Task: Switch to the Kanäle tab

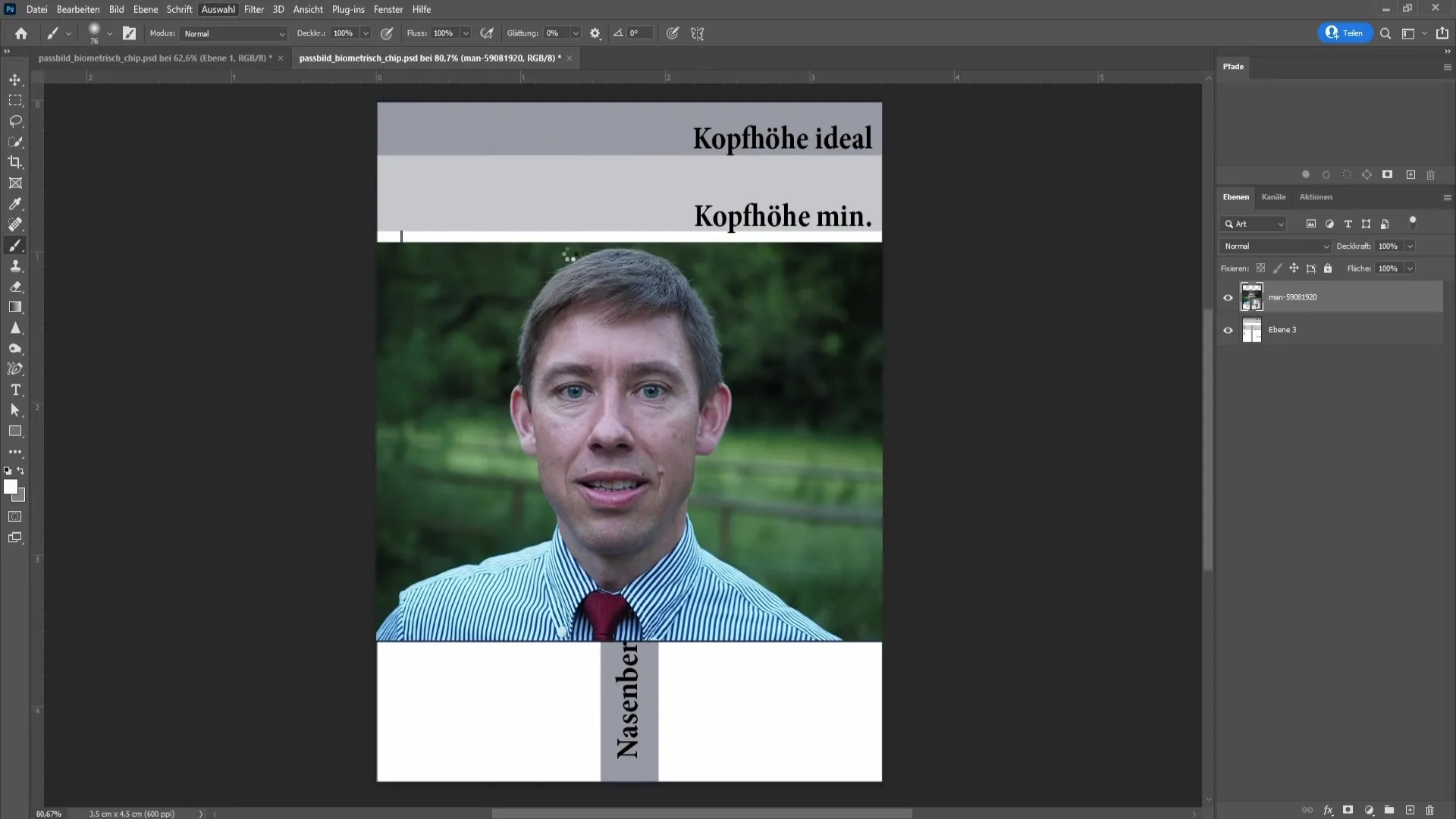Action: pyautogui.click(x=1274, y=197)
